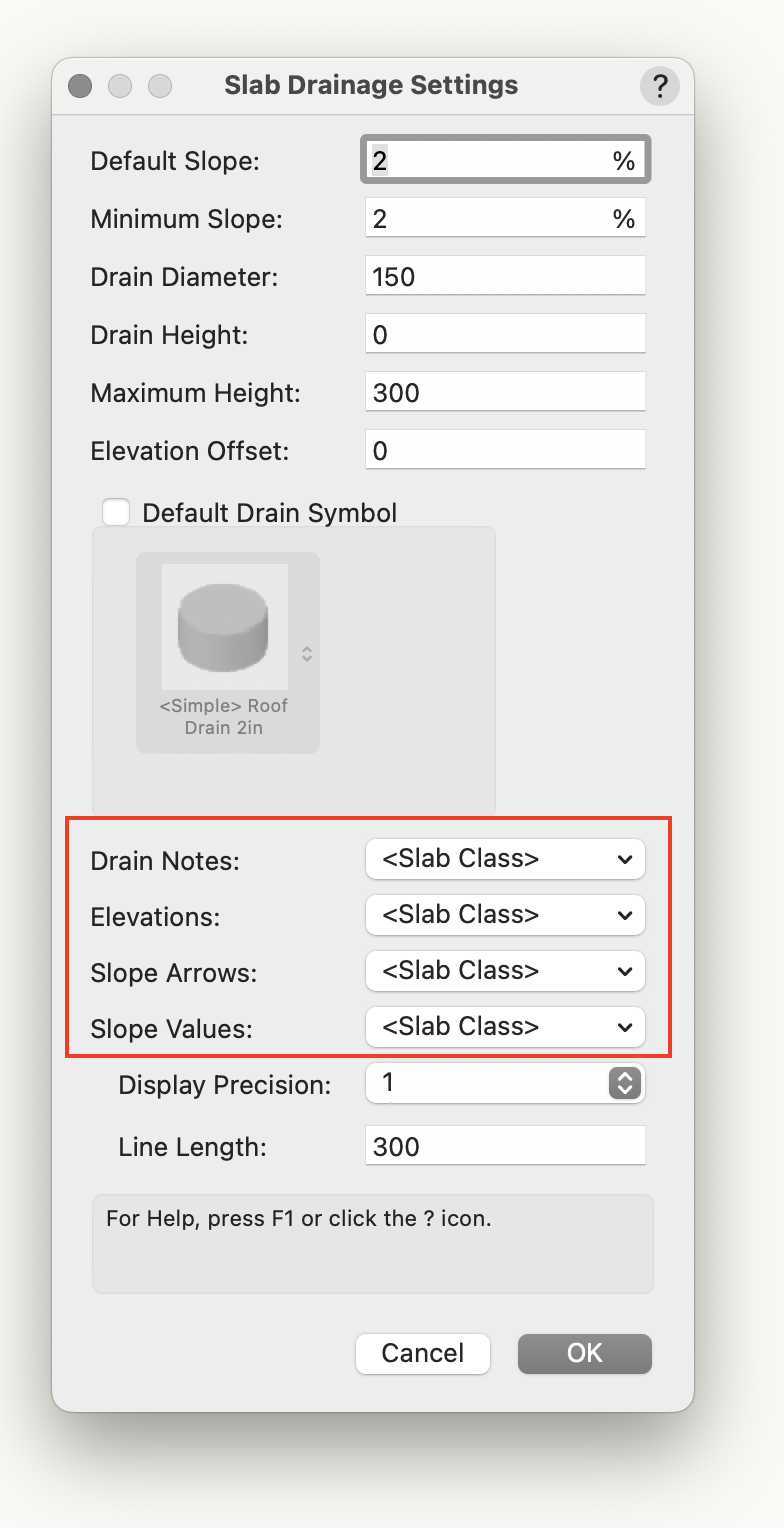Expand the Slope Values class dropdown
The height and width of the screenshot is (1528, 784).
(x=505, y=1027)
